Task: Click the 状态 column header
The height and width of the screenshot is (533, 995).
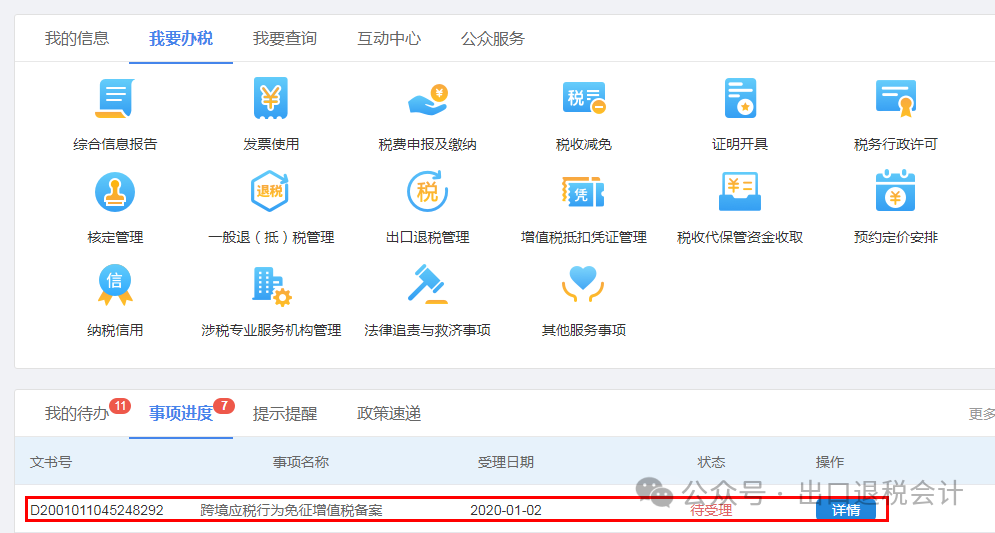Action: point(711,462)
